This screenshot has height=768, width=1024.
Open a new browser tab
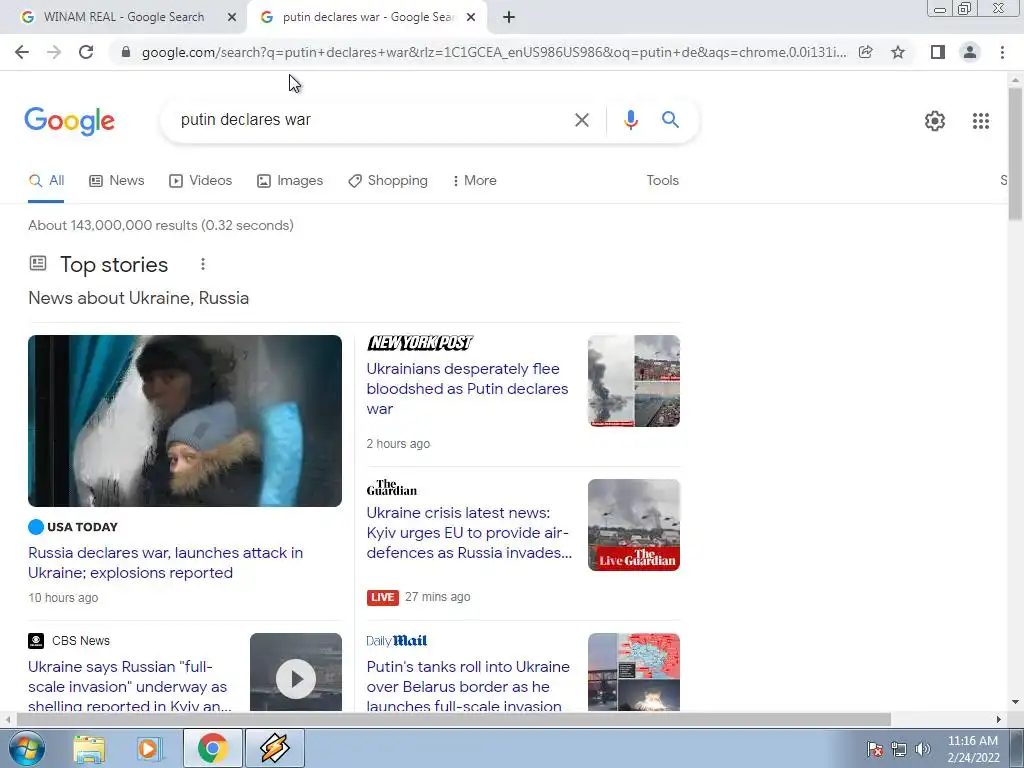point(509,18)
